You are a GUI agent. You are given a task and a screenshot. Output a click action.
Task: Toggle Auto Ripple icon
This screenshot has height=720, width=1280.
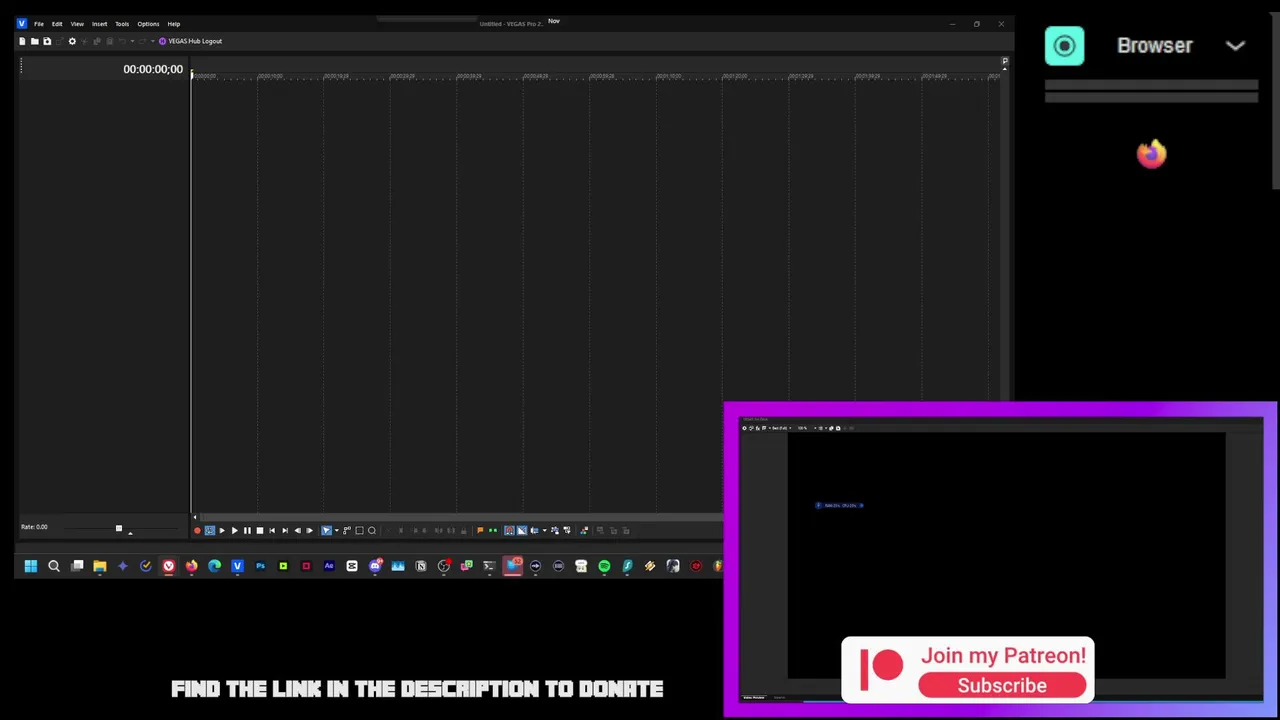534,530
